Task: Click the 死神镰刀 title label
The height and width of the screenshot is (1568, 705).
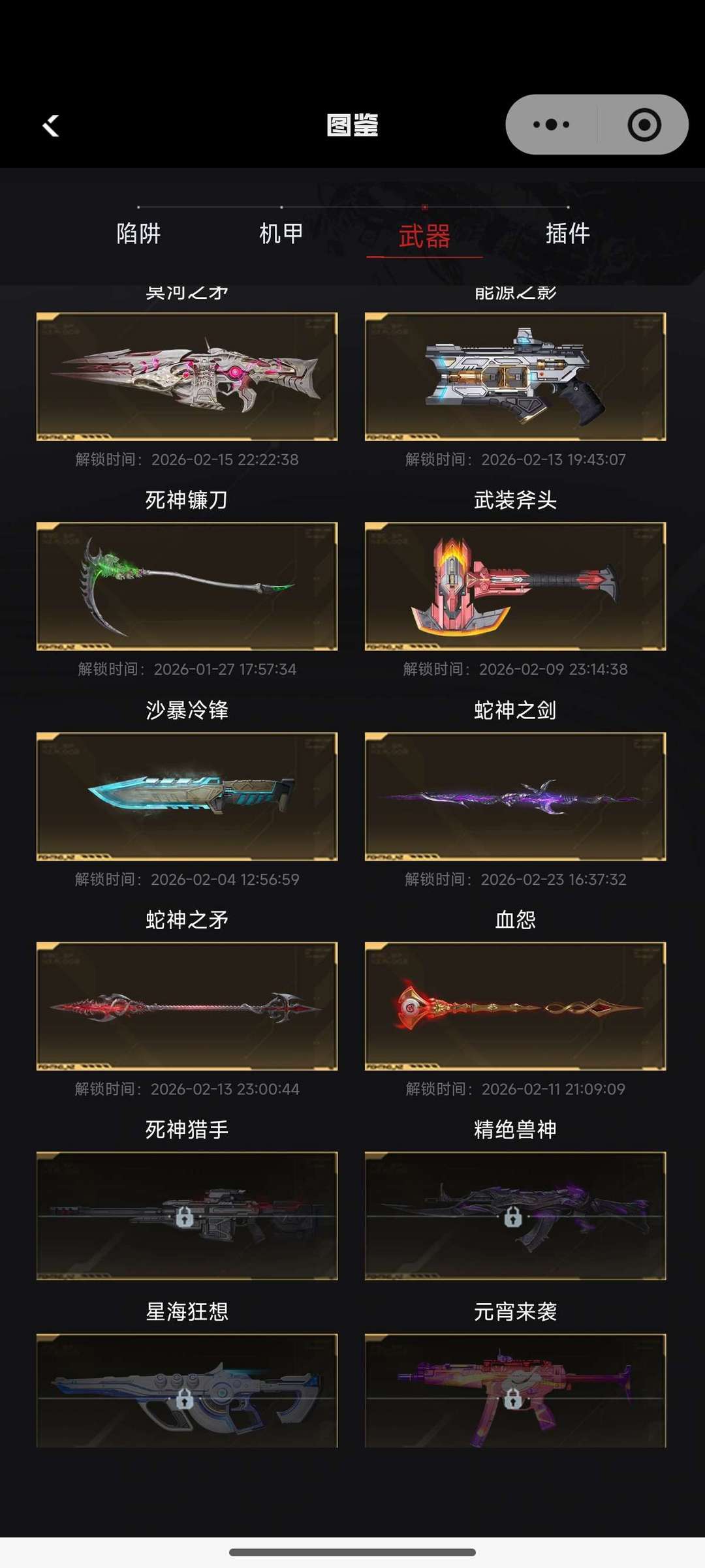Action: [x=187, y=500]
